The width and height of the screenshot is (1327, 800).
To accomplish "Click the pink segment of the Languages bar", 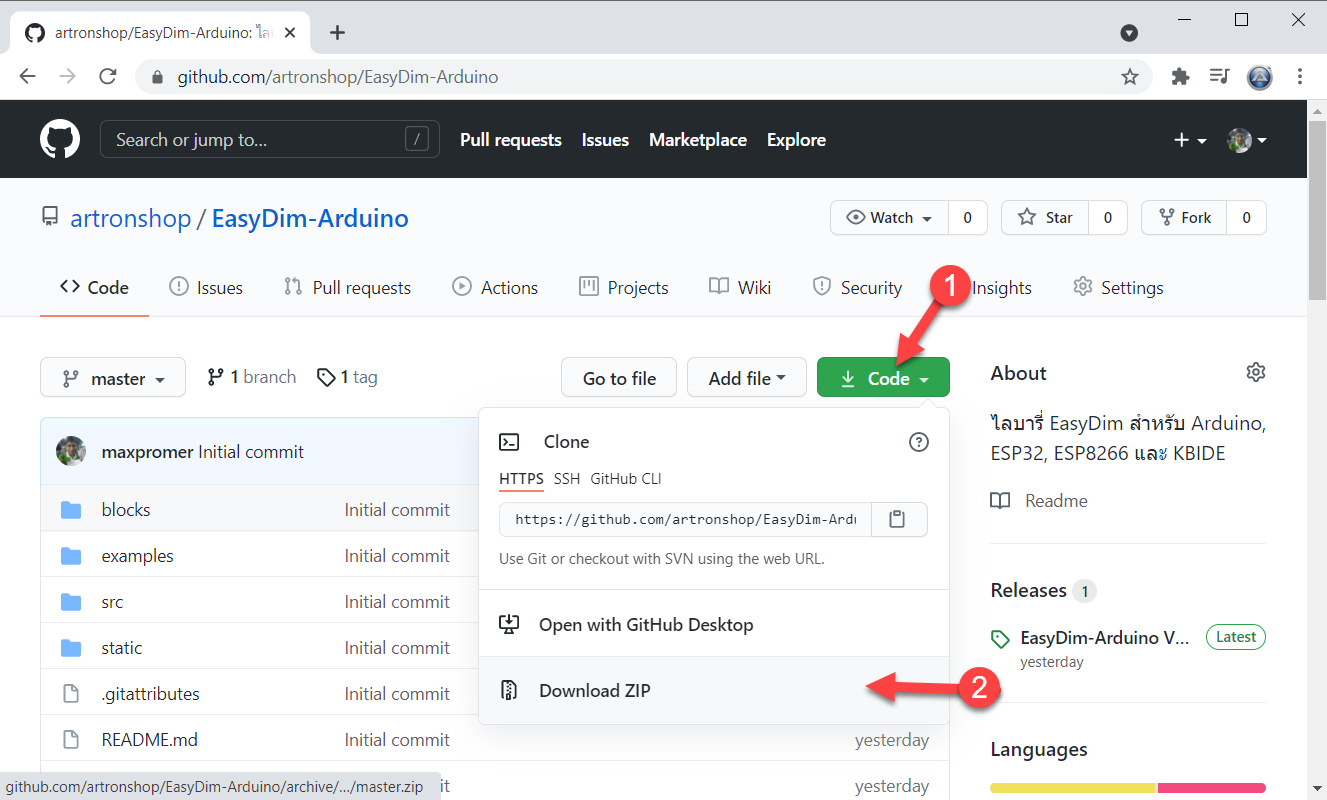I will click(x=1212, y=788).
